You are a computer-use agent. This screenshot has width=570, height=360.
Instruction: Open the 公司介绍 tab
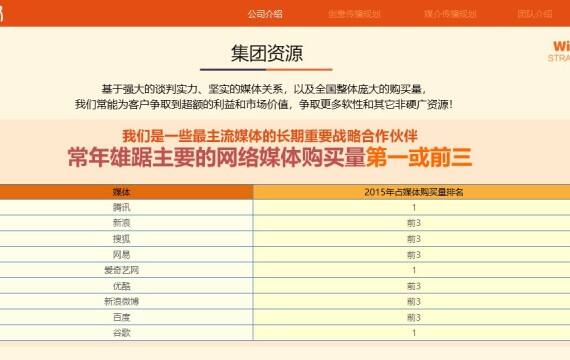265,14
